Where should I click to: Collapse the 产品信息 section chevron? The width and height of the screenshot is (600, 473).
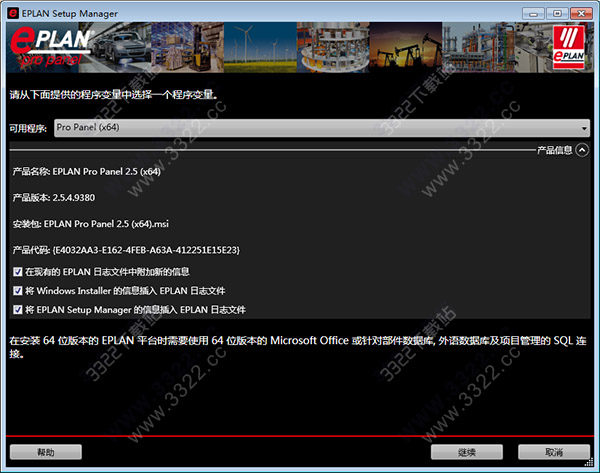point(582,150)
